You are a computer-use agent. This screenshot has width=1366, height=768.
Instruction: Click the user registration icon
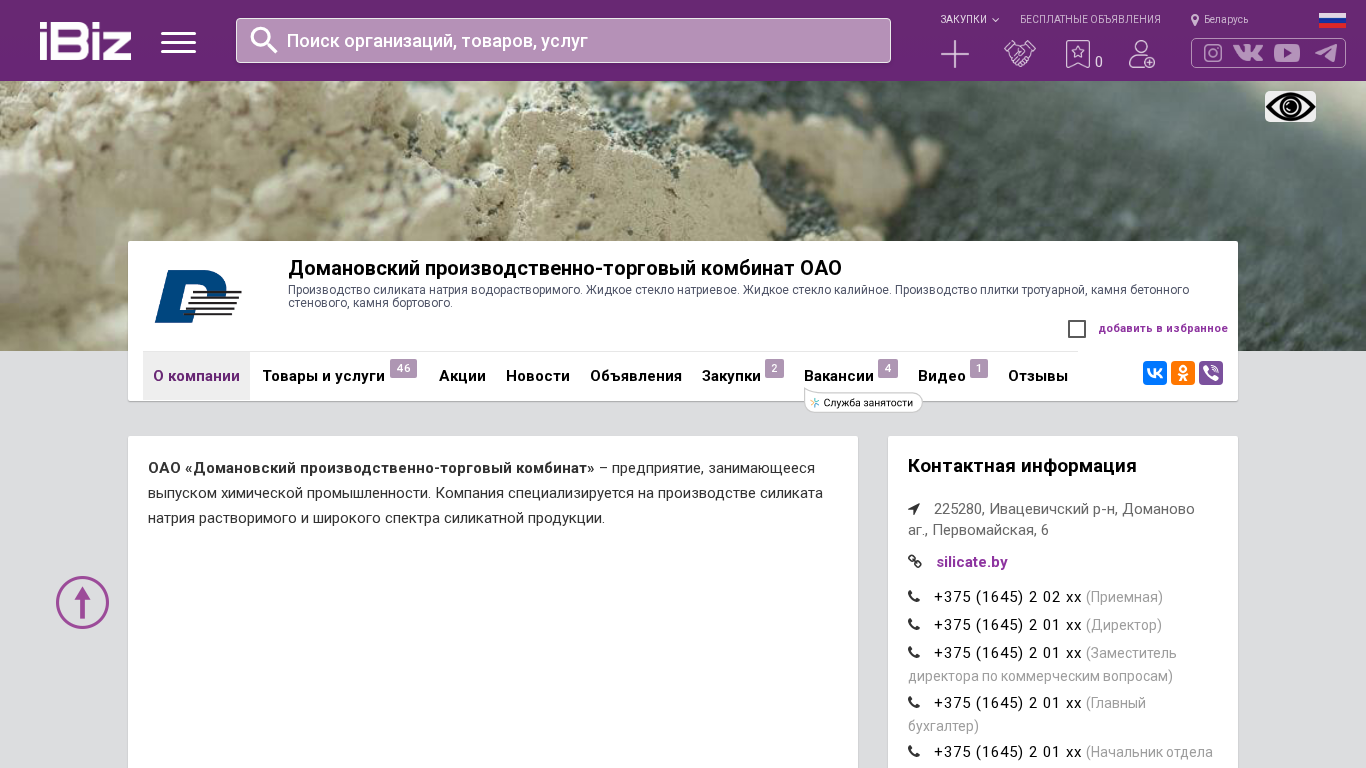tap(1142, 54)
